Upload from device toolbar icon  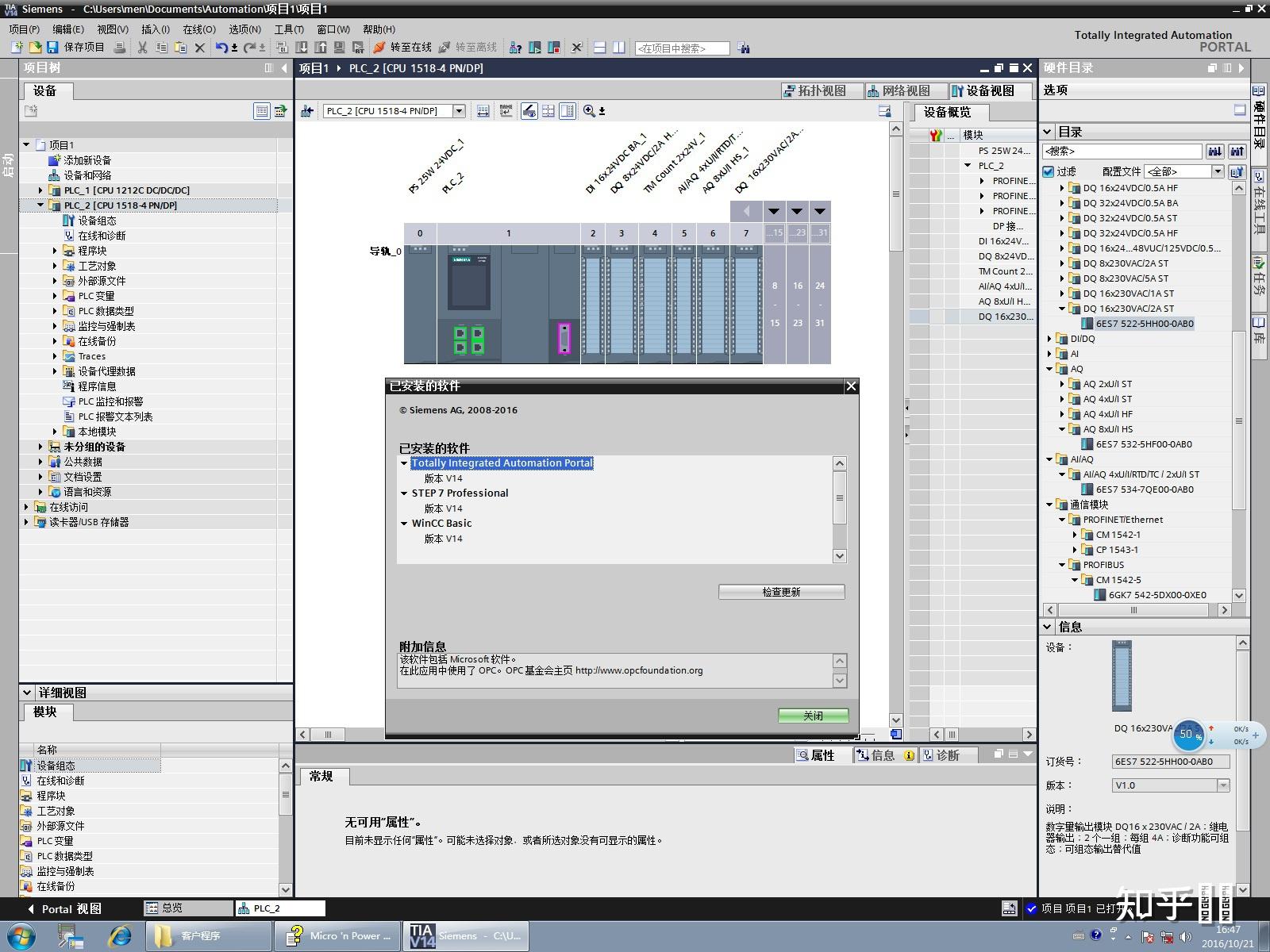321,48
